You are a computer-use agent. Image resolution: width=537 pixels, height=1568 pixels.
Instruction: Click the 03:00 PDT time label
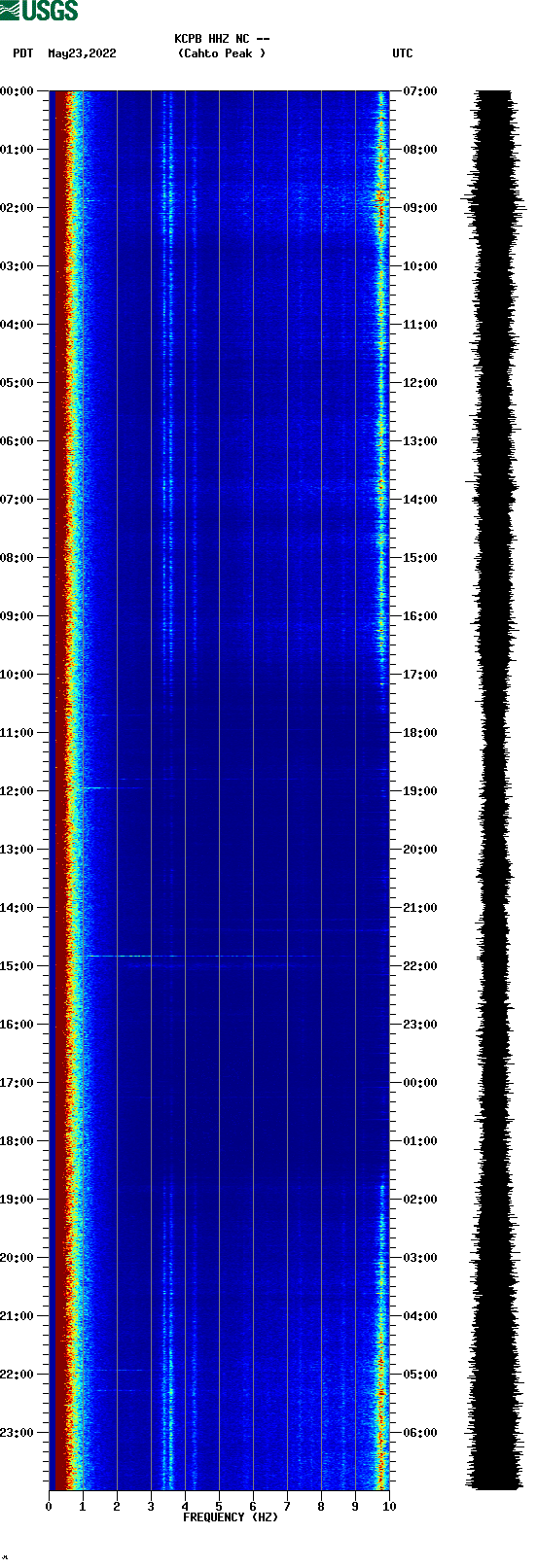click(18, 266)
